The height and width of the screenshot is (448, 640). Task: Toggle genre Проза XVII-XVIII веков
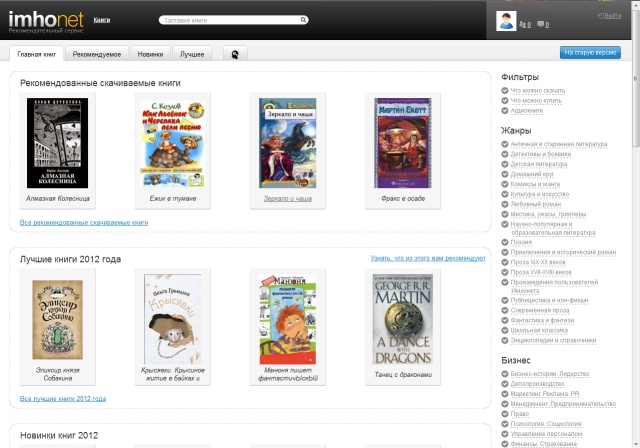click(536, 272)
